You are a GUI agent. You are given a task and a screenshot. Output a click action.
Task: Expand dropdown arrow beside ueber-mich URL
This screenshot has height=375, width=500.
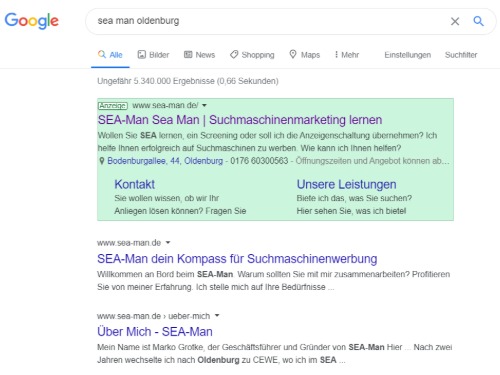point(217,316)
